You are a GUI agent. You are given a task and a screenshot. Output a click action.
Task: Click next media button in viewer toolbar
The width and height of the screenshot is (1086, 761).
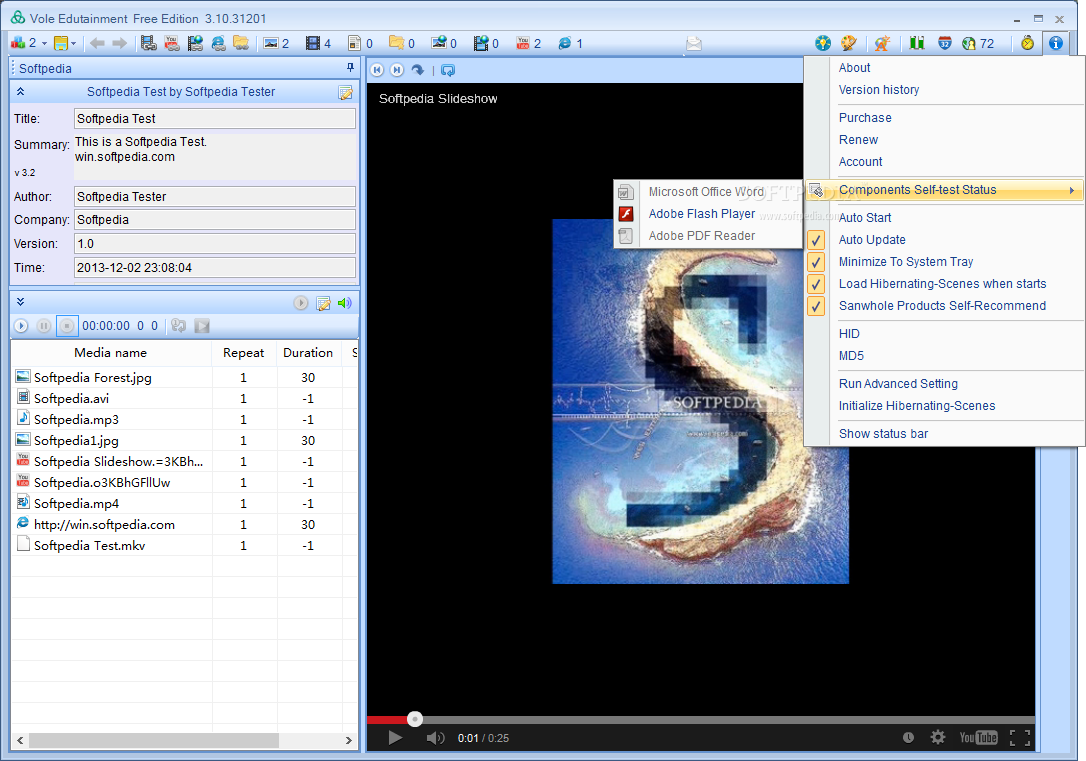(397, 70)
